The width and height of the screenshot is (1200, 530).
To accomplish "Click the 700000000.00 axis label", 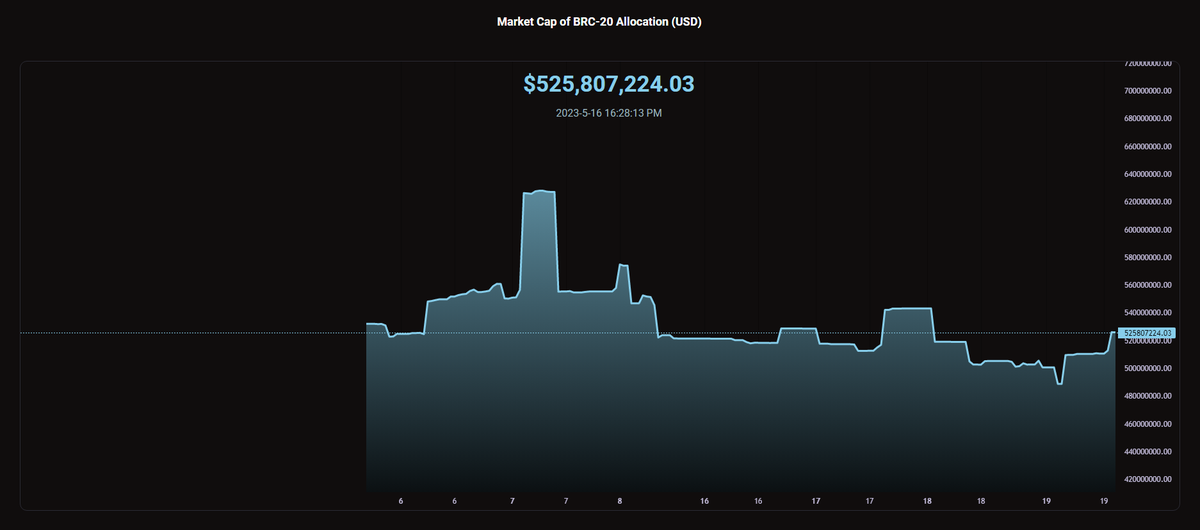I will [1147, 91].
